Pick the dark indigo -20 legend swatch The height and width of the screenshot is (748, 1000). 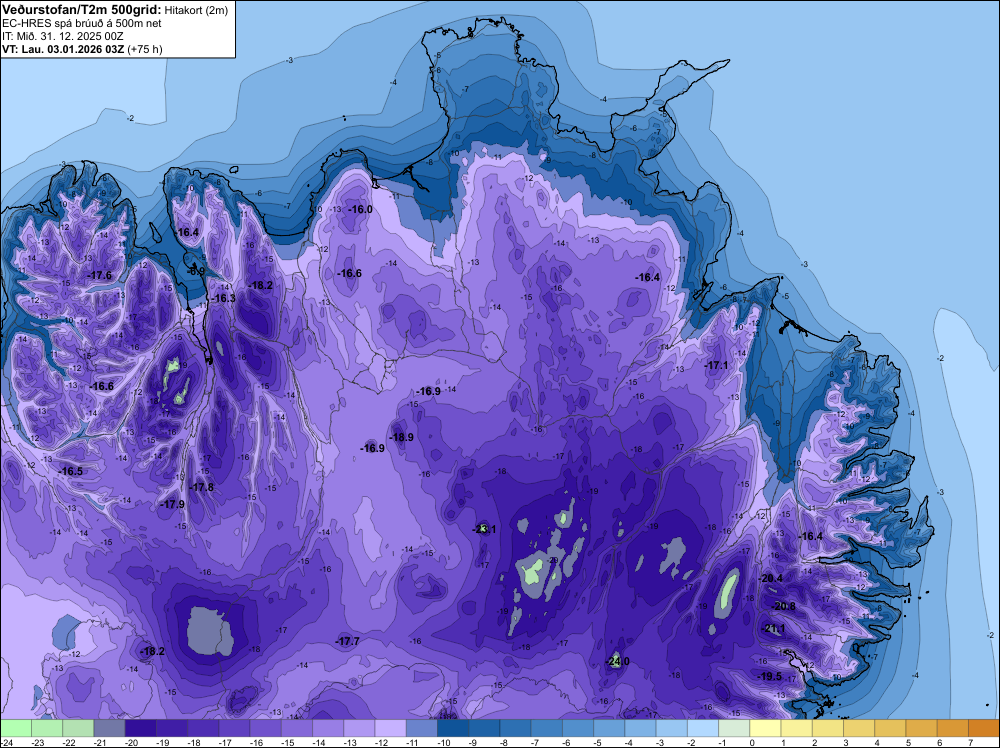(x=141, y=728)
